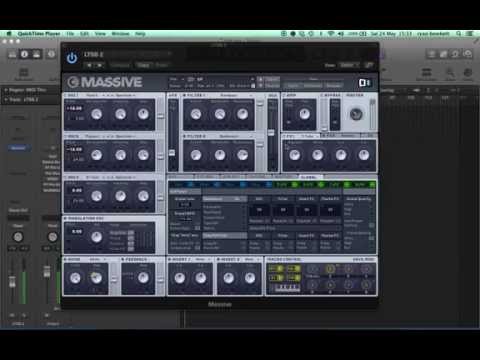Adjust the OSC2 Wt-position knob
The width and height of the screenshot is (480, 360).
pyautogui.click(x=97, y=155)
